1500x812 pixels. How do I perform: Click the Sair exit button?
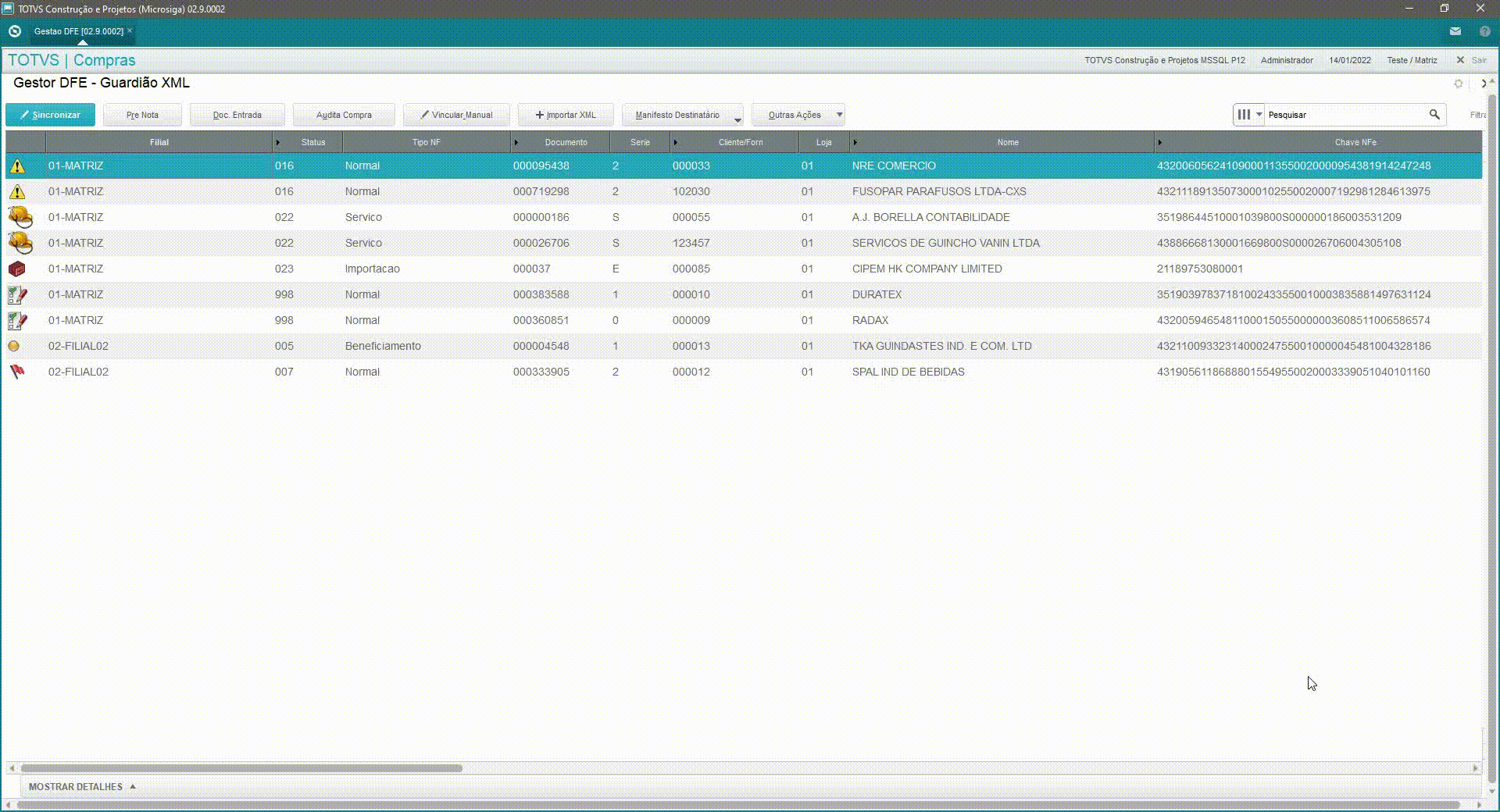tap(1471, 60)
